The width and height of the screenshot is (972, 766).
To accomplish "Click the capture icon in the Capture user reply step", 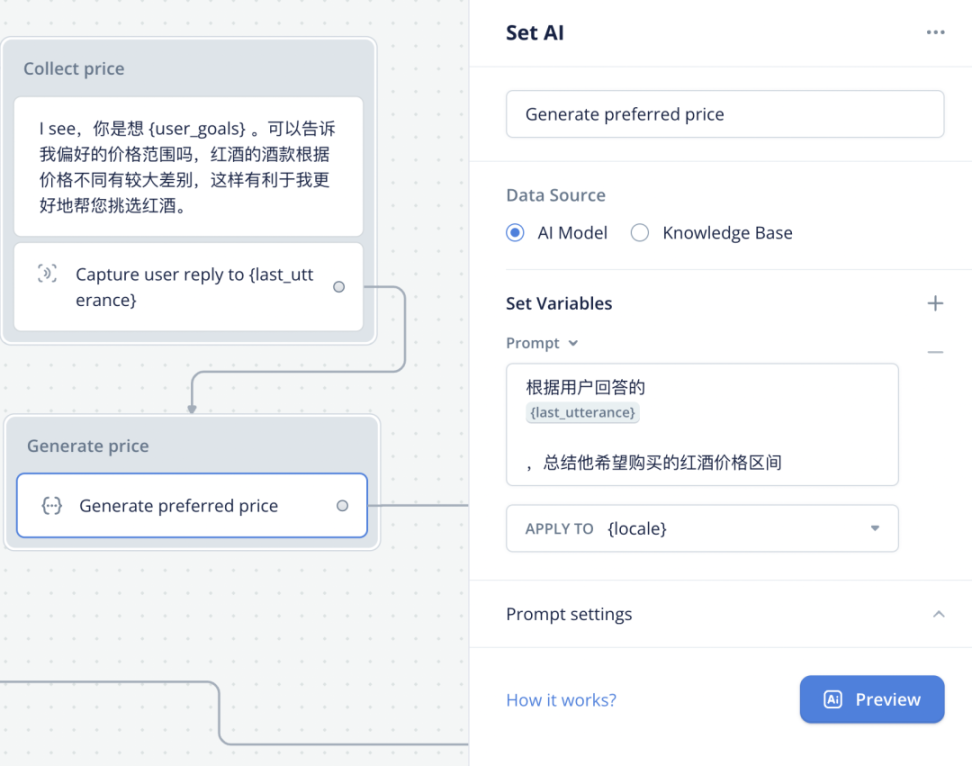I will coord(47,274).
